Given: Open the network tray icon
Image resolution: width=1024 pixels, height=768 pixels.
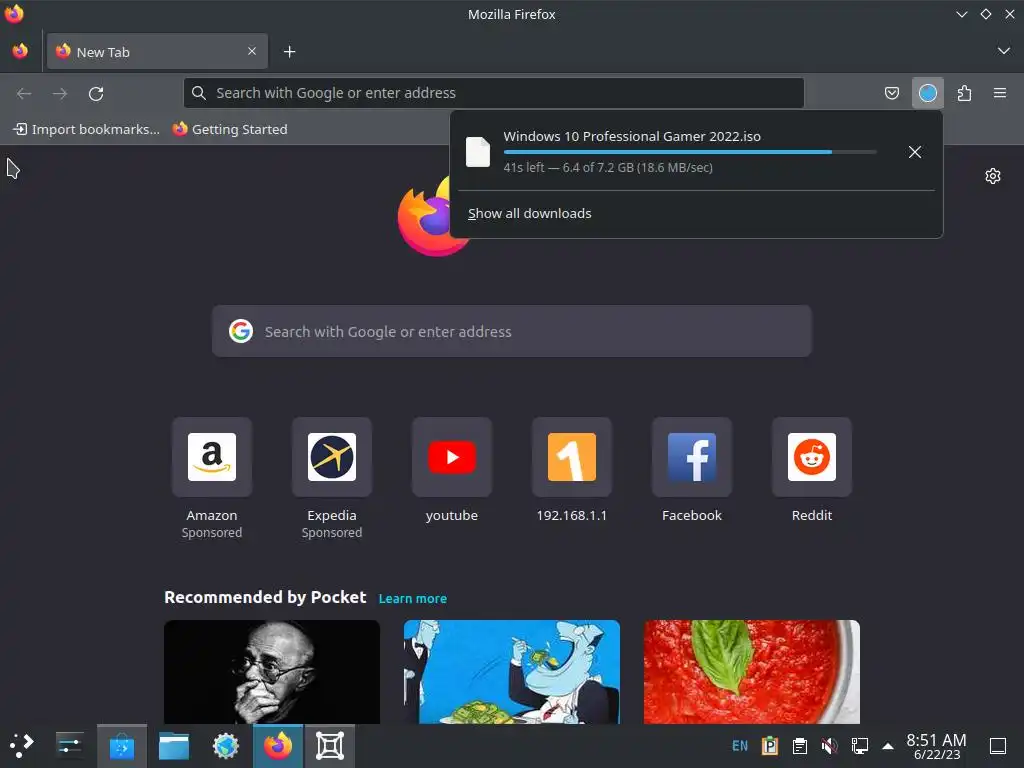Looking at the screenshot, I should [859, 746].
